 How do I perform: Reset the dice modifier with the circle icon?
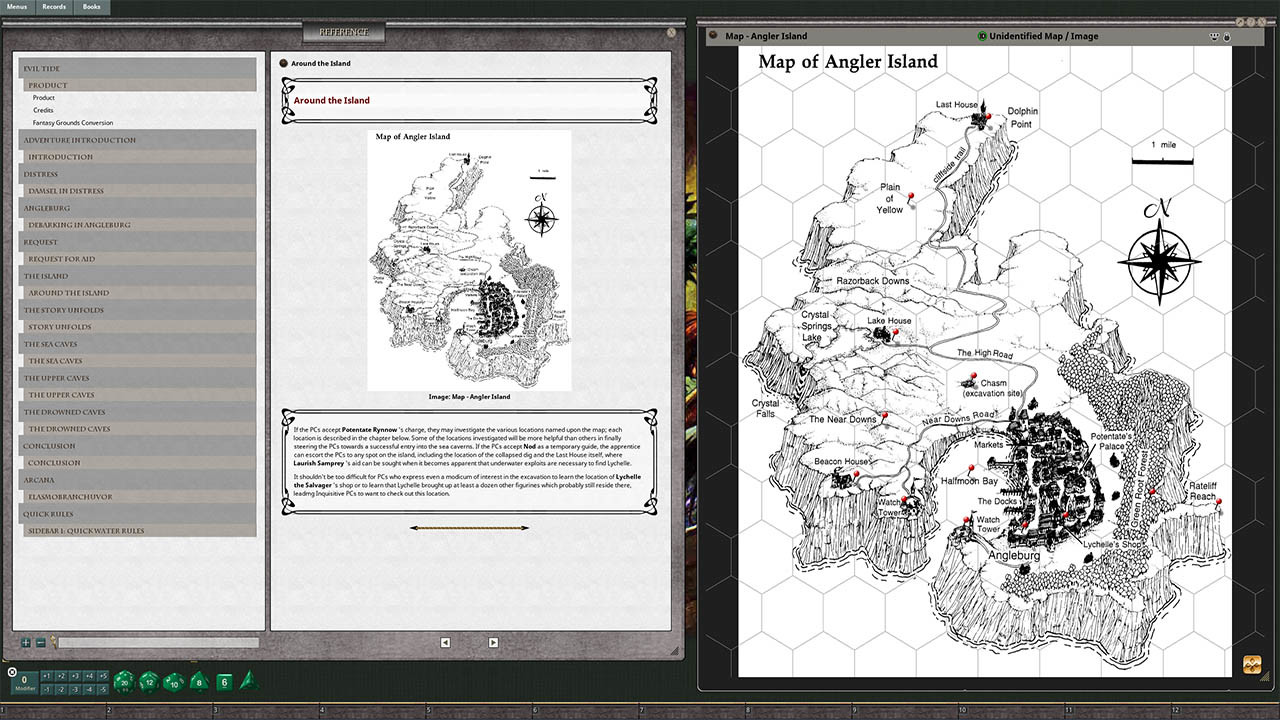[12, 672]
